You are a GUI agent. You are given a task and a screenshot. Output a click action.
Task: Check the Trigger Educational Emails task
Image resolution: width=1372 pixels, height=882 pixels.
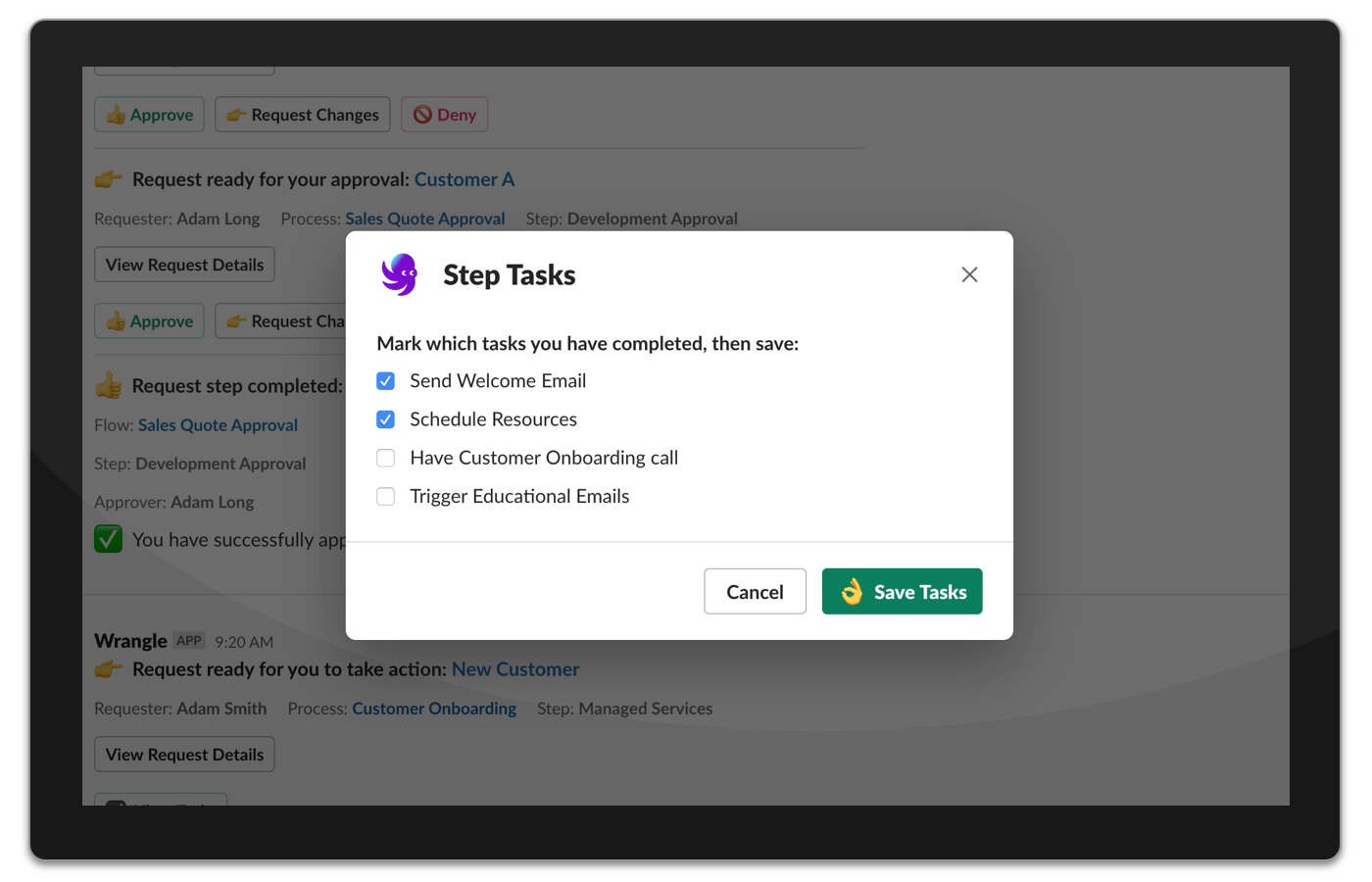tap(386, 497)
